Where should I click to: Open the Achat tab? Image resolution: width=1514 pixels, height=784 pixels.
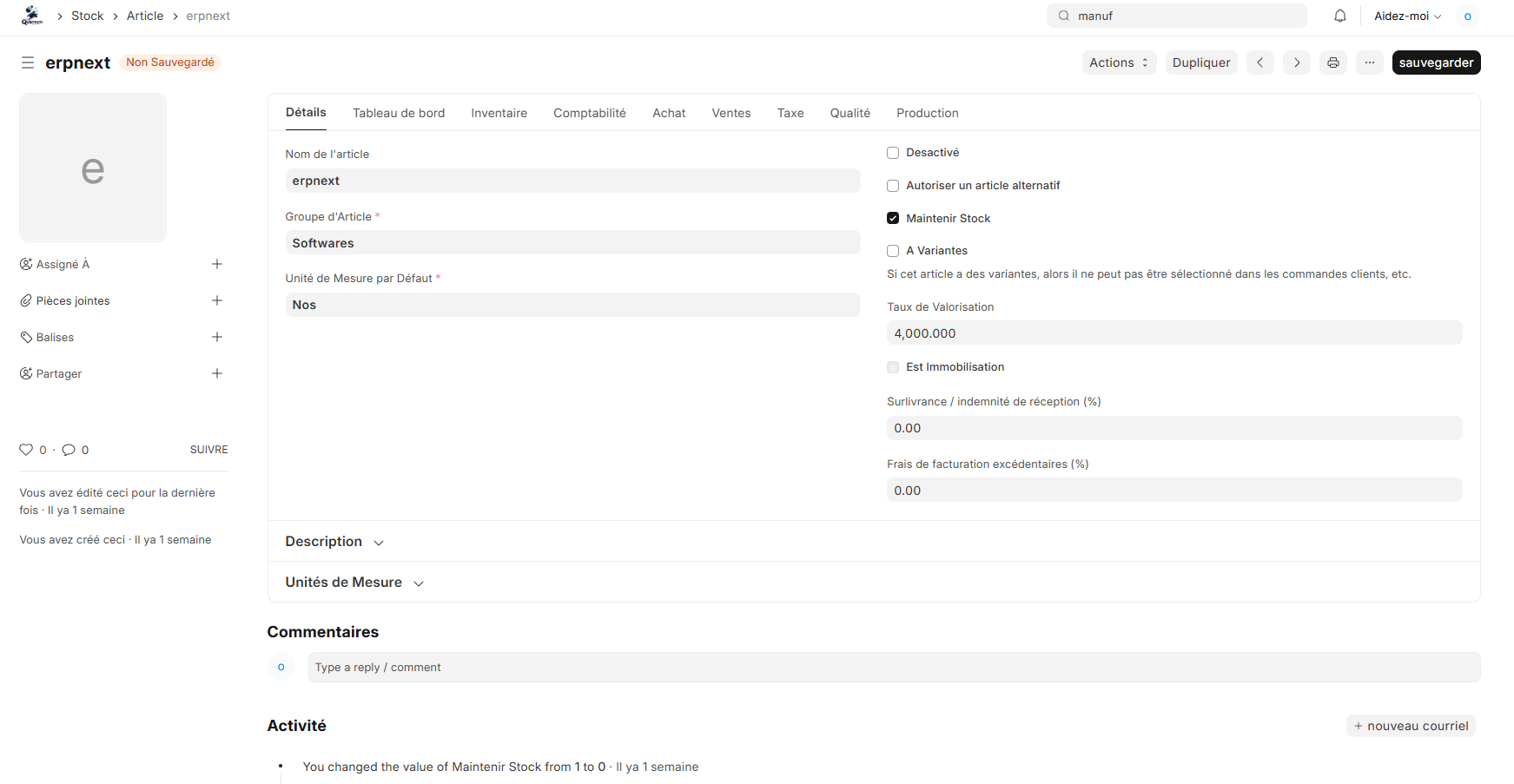point(669,113)
